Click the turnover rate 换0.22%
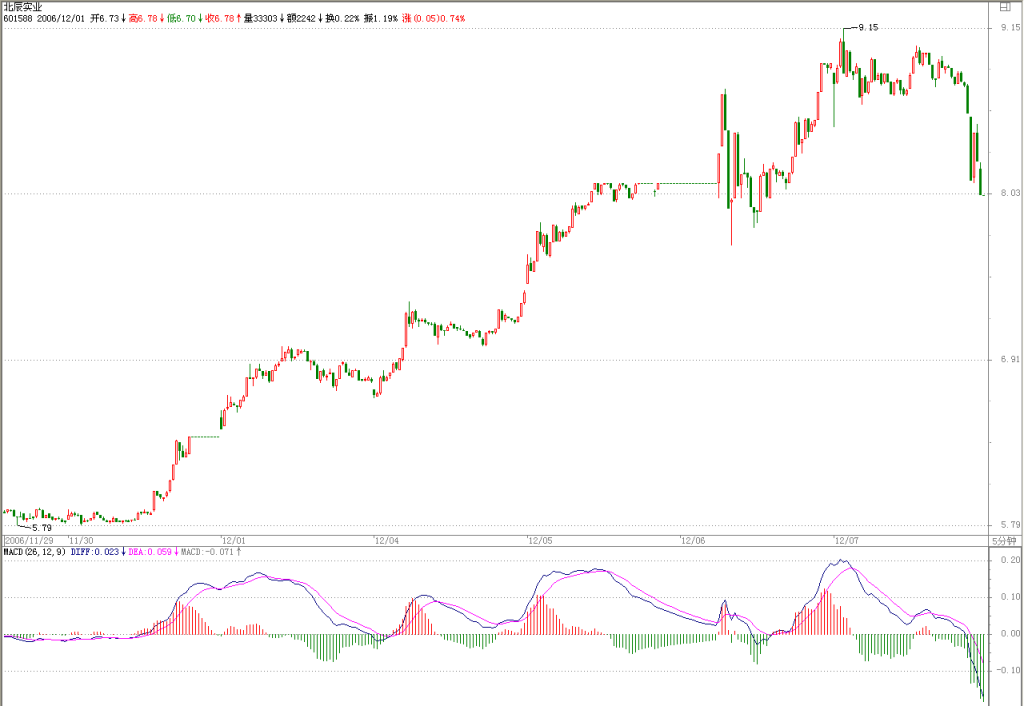The height and width of the screenshot is (706, 1024). [x=342, y=18]
